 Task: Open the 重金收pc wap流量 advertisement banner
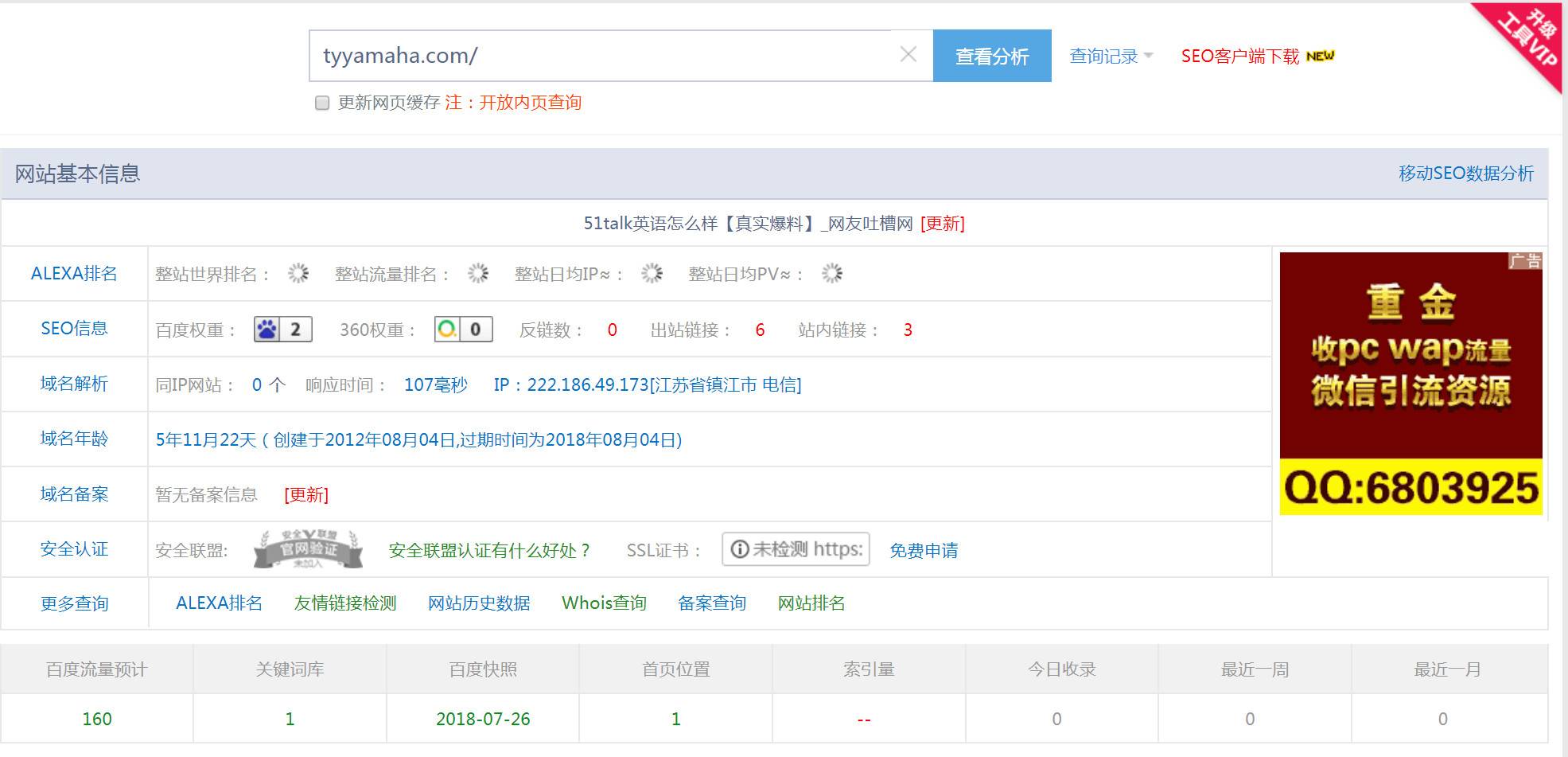tap(1410, 383)
